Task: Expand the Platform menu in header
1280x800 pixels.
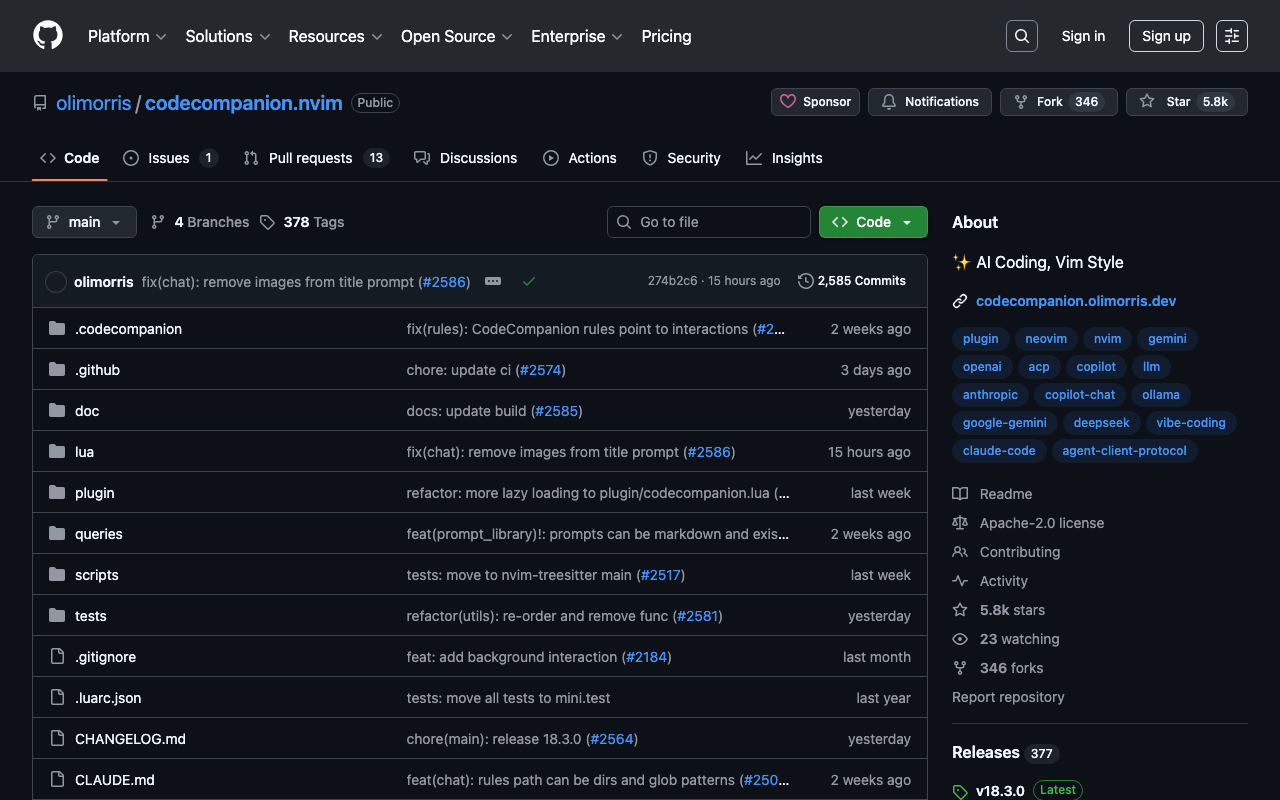Action: coord(127,36)
